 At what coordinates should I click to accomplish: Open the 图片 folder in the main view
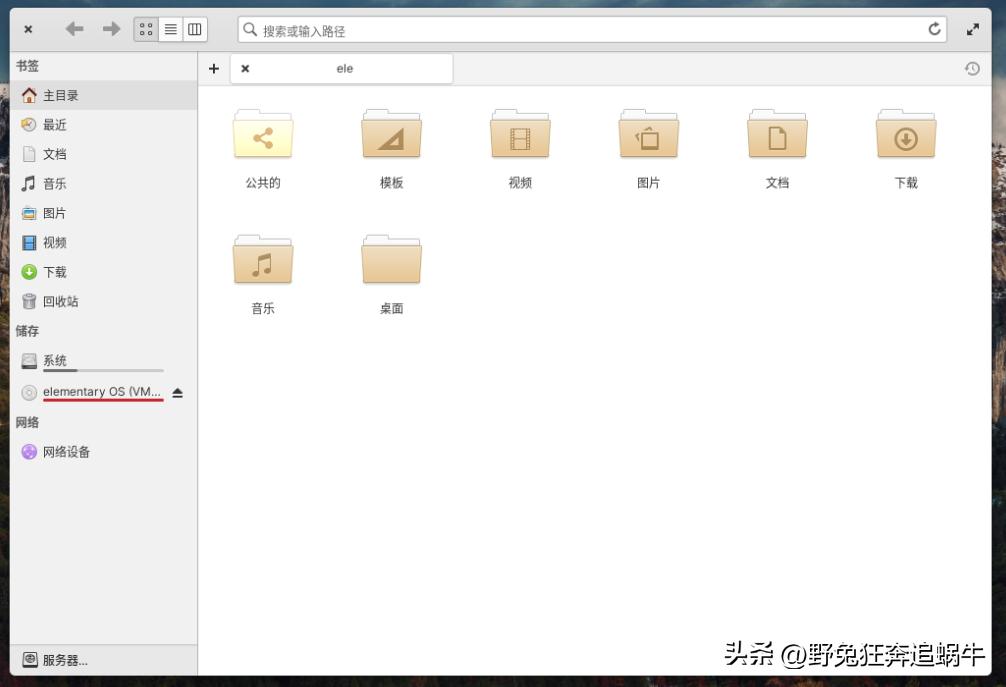(648, 137)
